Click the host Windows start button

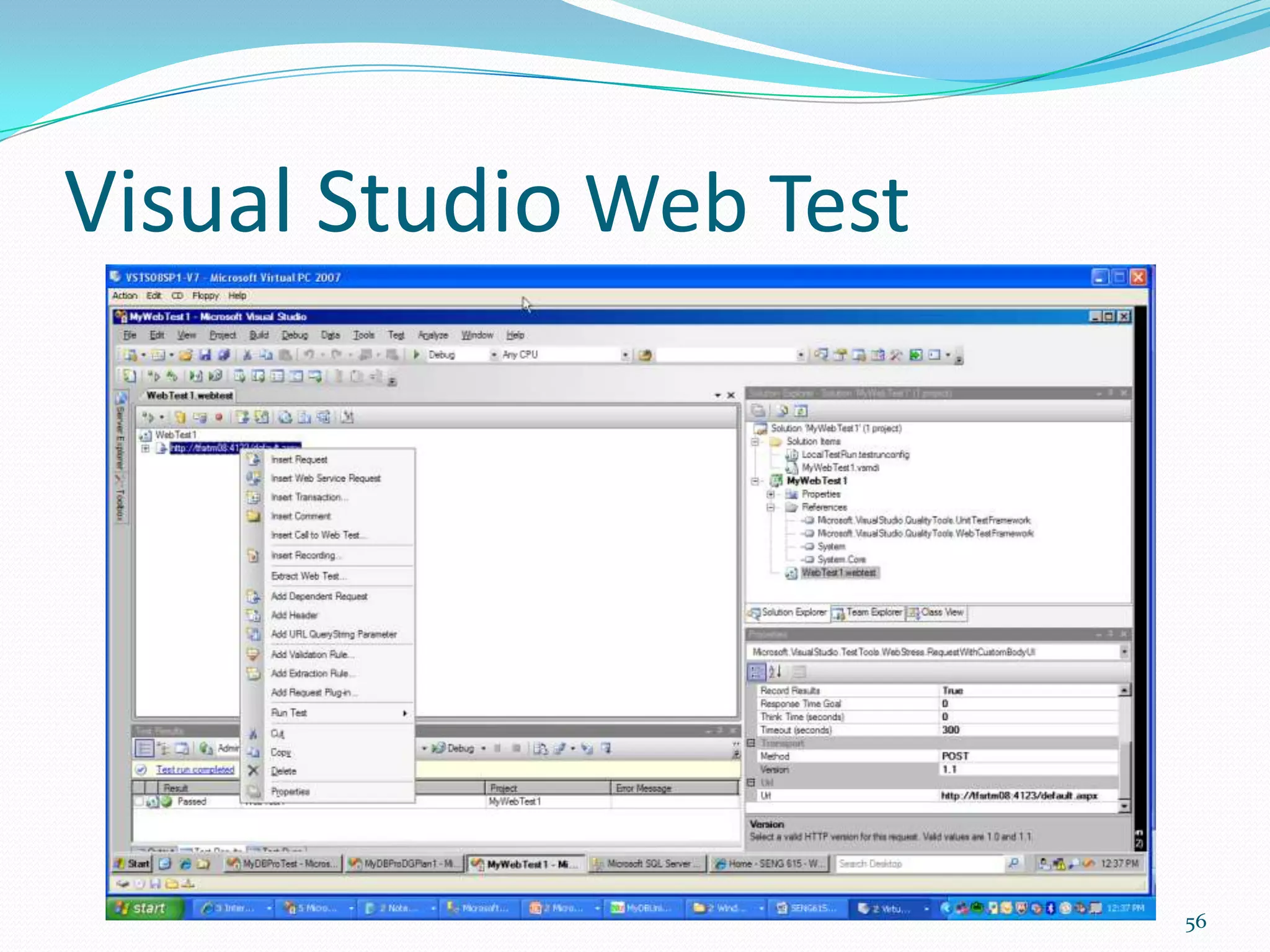(x=144, y=909)
